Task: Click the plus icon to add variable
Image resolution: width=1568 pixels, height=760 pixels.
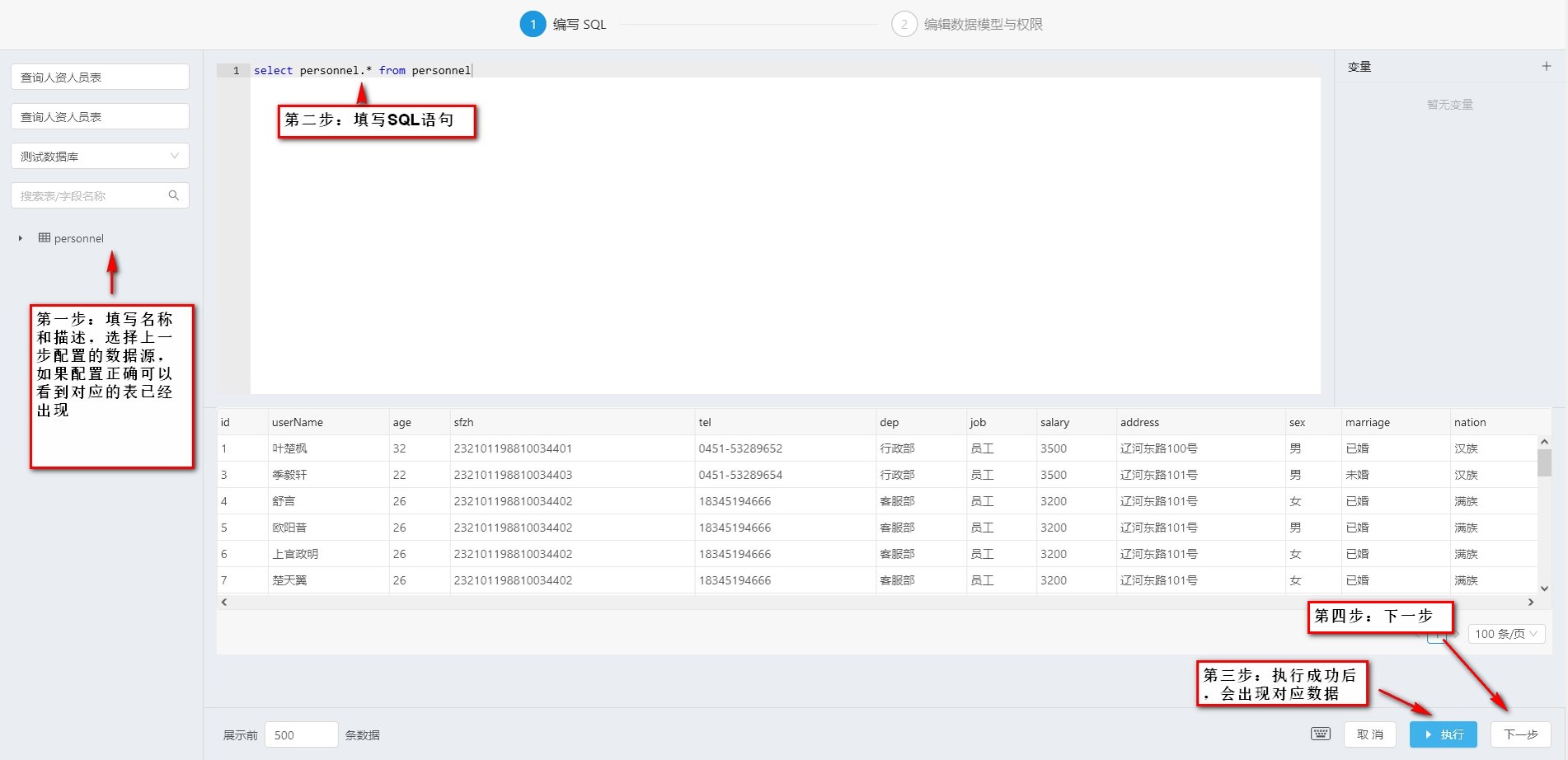Action: [x=1546, y=66]
